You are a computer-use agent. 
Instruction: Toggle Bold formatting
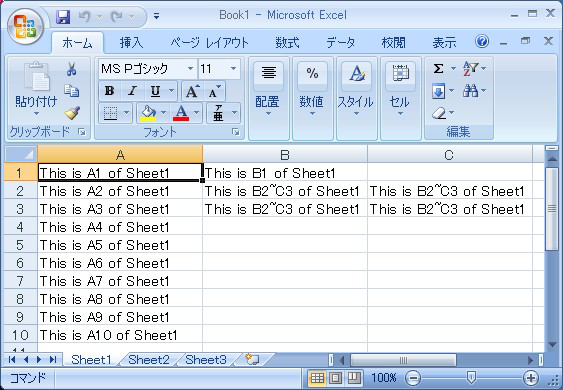pos(110,91)
